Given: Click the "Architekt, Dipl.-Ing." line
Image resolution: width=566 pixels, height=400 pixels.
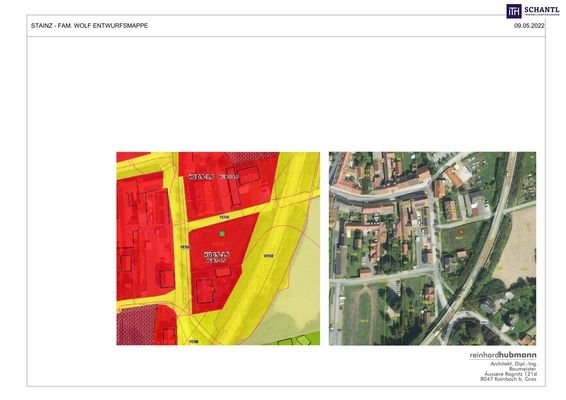Looking at the screenshot, I should [513, 364].
